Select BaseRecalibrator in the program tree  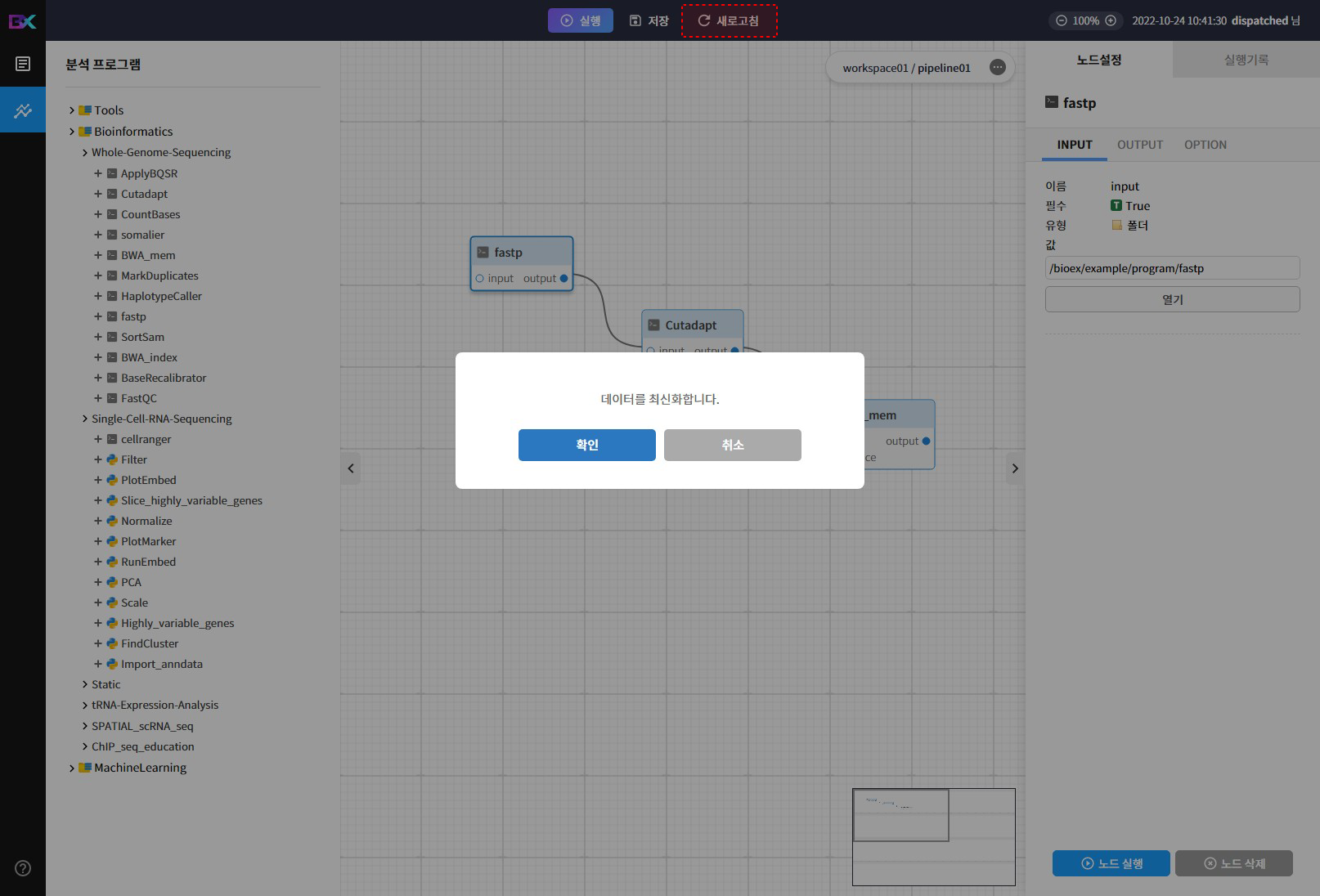(x=164, y=378)
